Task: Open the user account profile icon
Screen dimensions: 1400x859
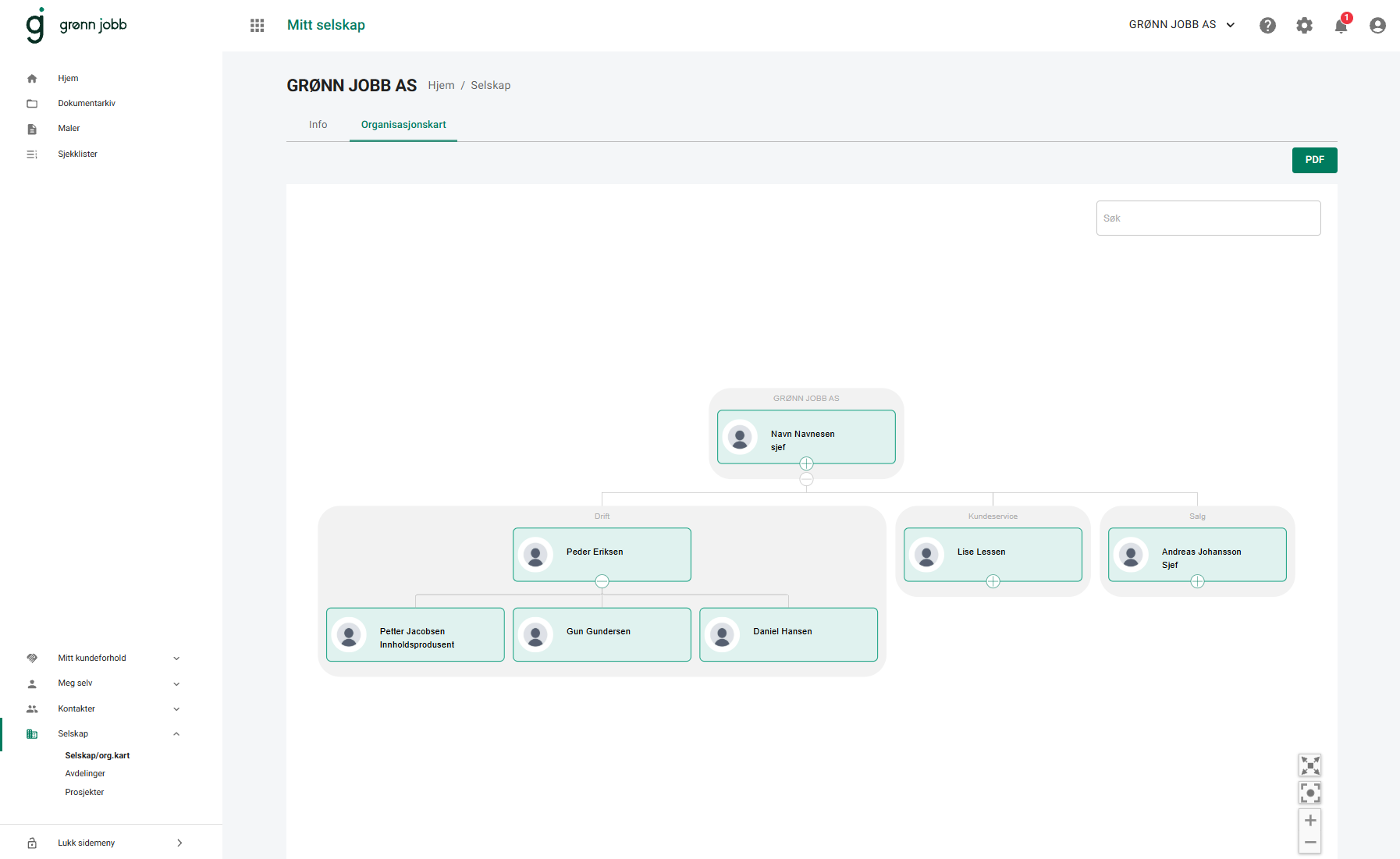Action: click(1377, 25)
